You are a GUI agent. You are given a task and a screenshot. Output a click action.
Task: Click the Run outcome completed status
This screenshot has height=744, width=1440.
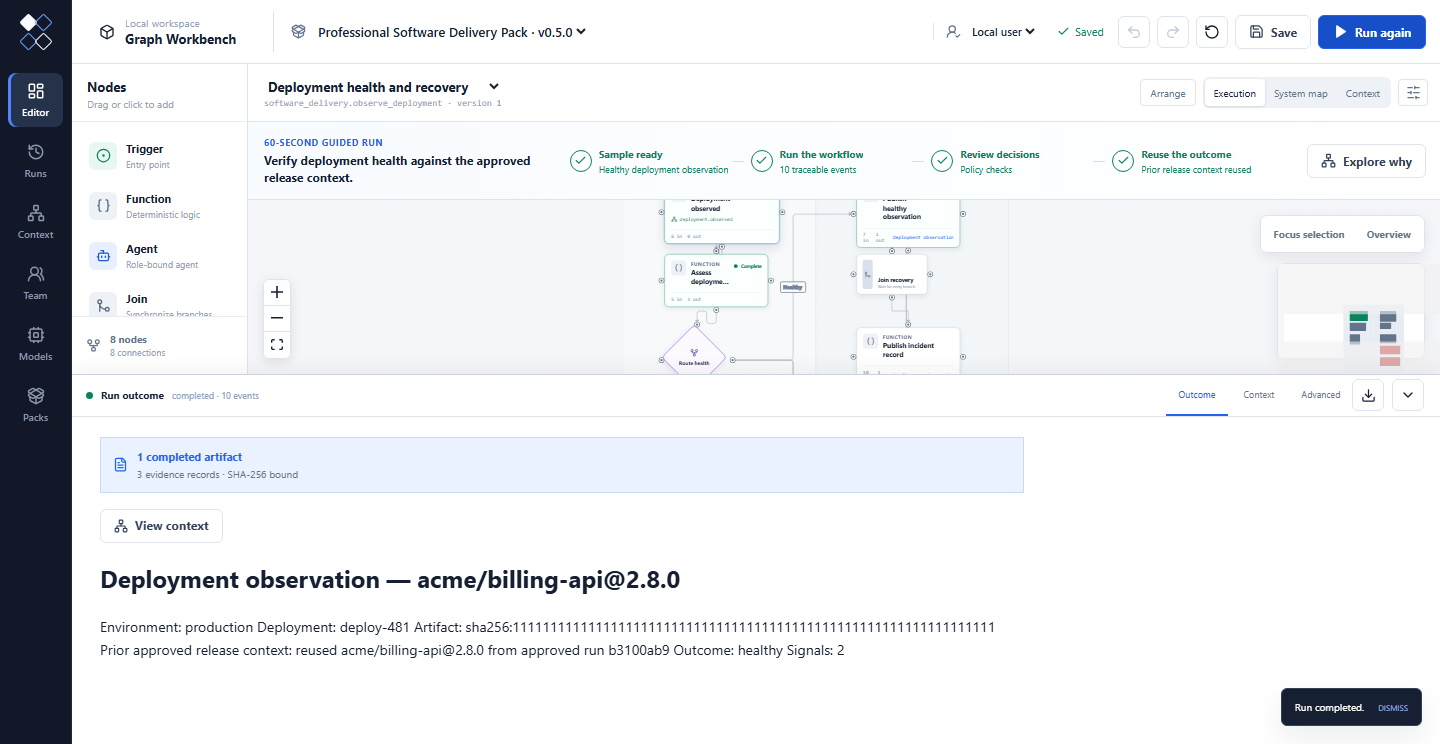172,396
